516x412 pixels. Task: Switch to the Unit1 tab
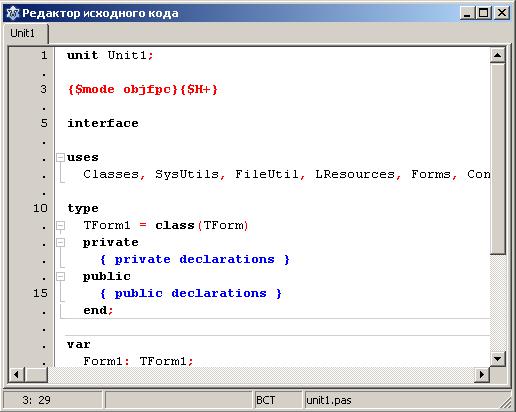tap(25, 33)
